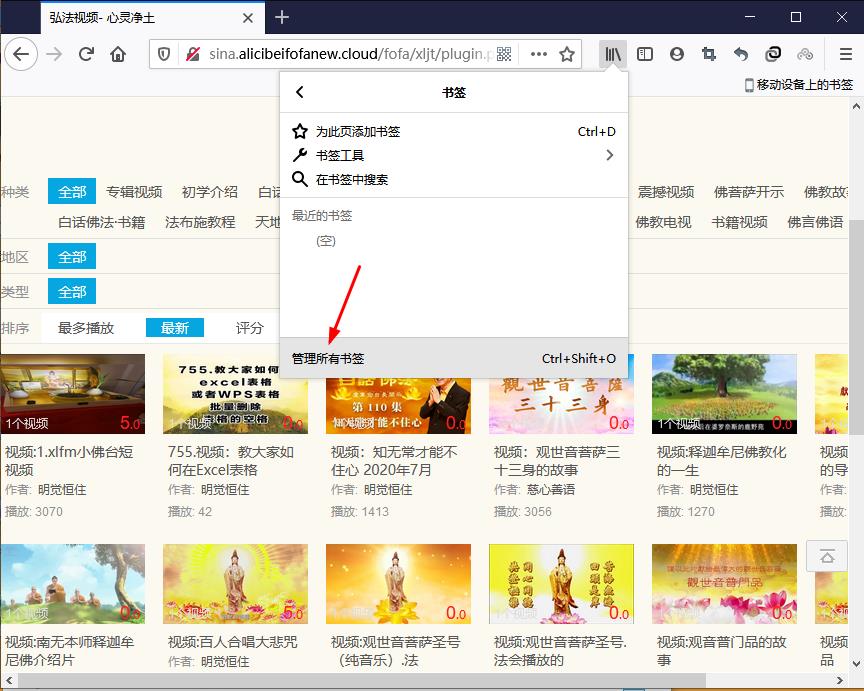Image resolution: width=864 pixels, height=691 pixels.
Task: Filter by 初学介绍 category
Action: pyautogui.click(x=210, y=192)
